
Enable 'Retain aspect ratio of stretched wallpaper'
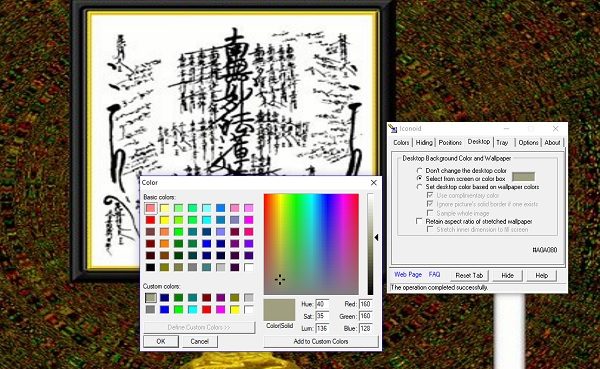(x=419, y=221)
